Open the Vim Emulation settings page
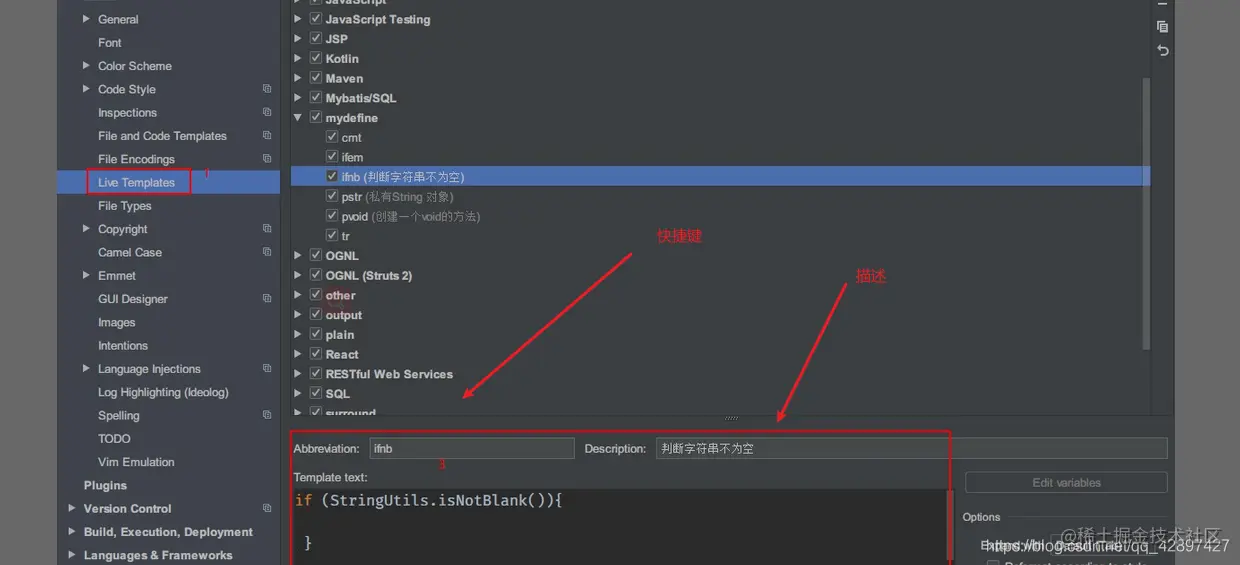Image resolution: width=1240 pixels, height=565 pixels. [136, 462]
